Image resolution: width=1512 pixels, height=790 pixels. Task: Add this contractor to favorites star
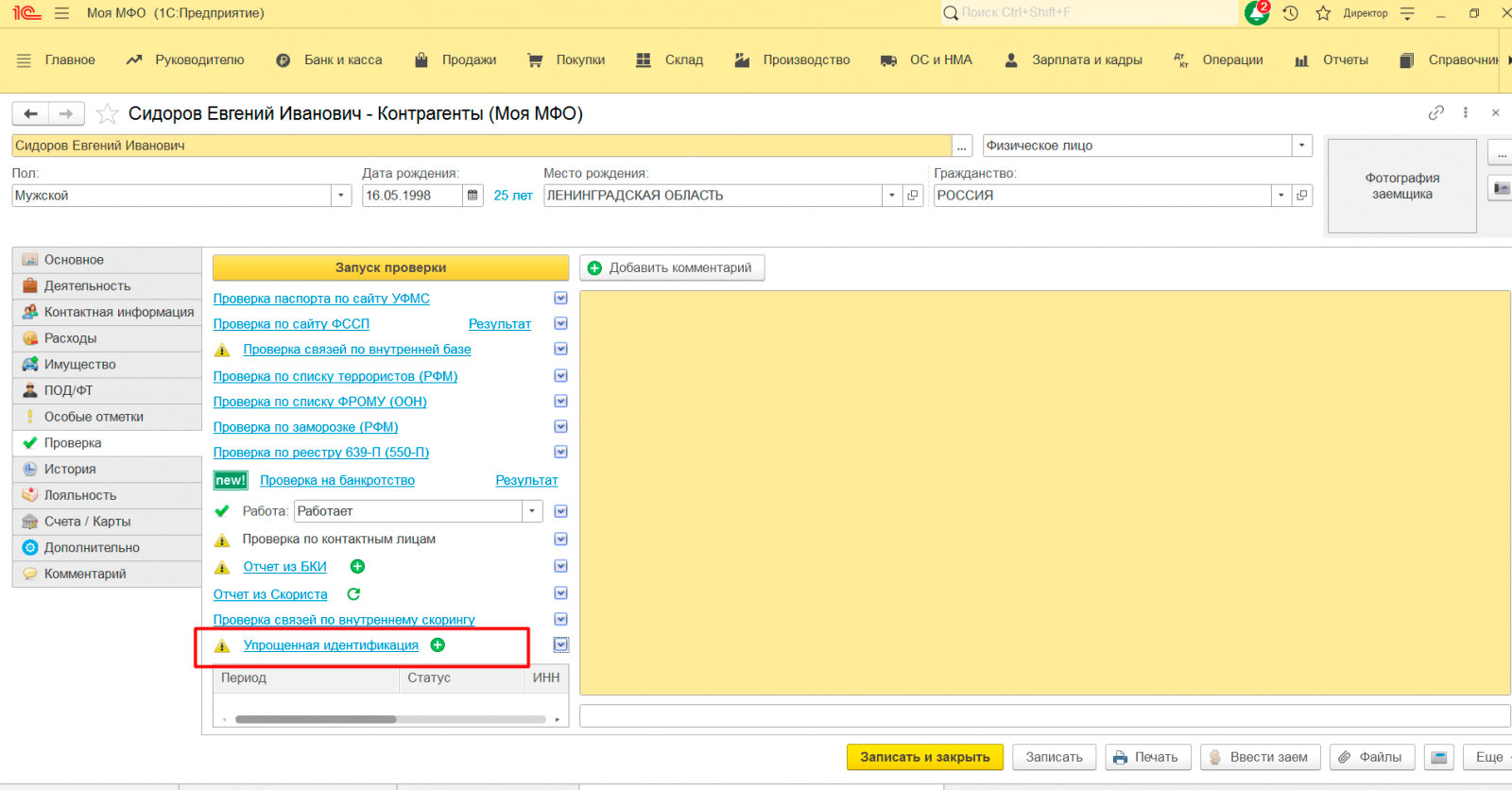pyautogui.click(x=108, y=113)
